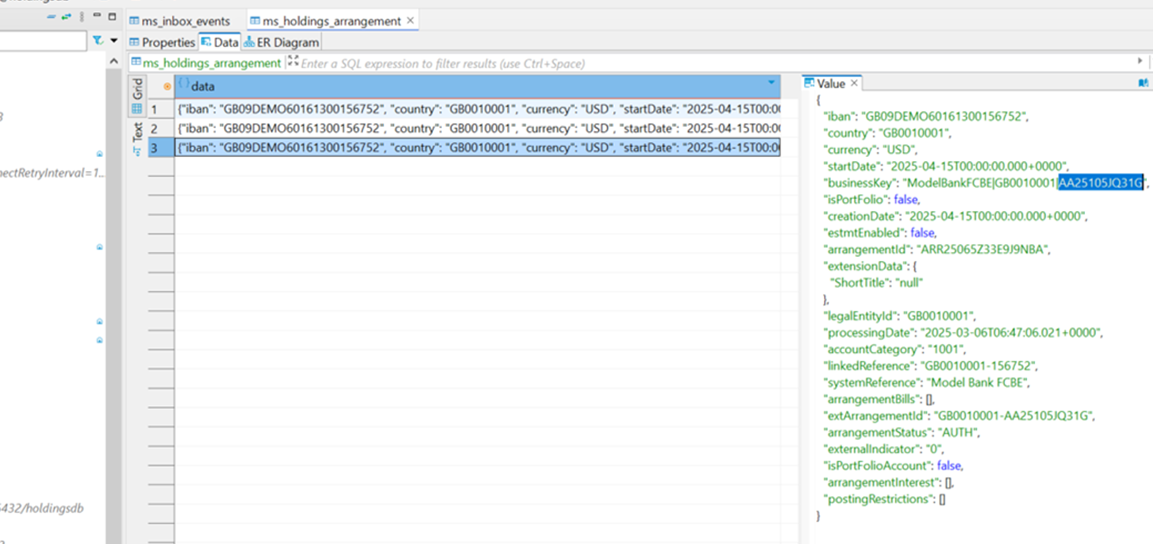
Task: Minimize the navigator panel
Action: point(95,17)
